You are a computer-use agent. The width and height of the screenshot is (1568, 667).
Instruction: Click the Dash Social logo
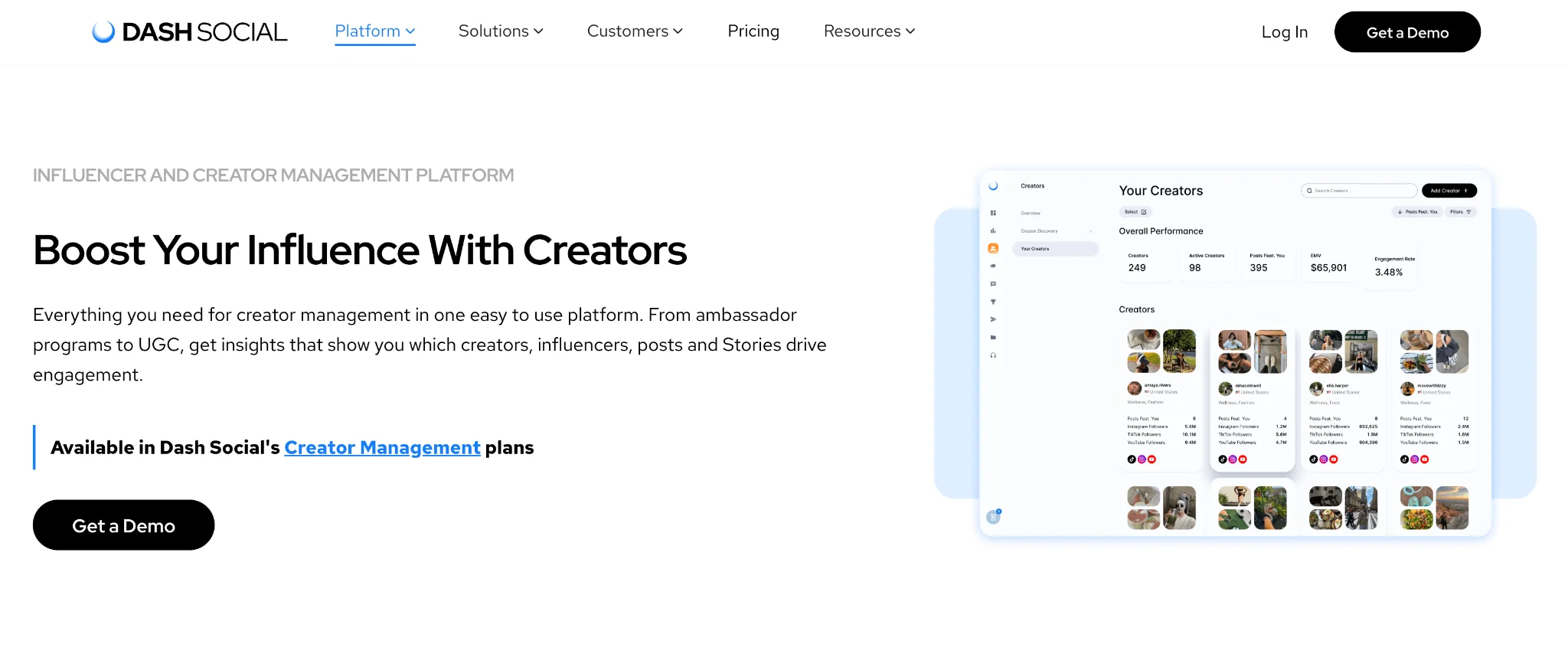click(189, 32)
